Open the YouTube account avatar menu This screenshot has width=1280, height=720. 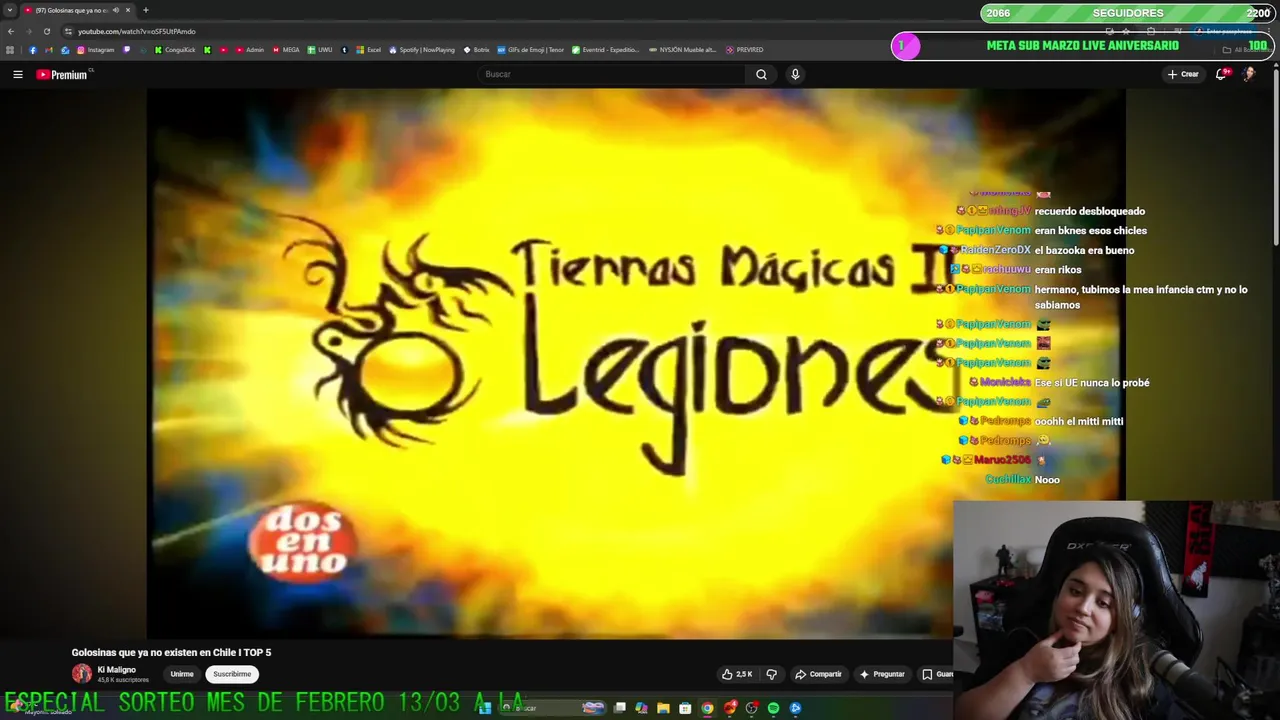(1249, 74)
